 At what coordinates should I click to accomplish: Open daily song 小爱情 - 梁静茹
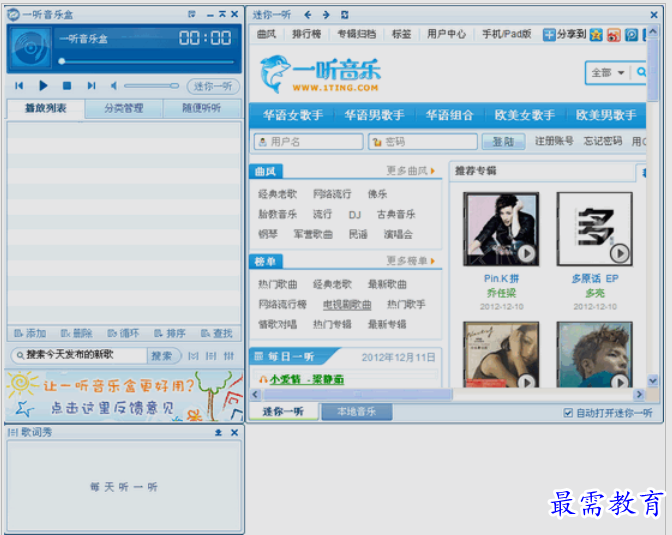(306, 379)
